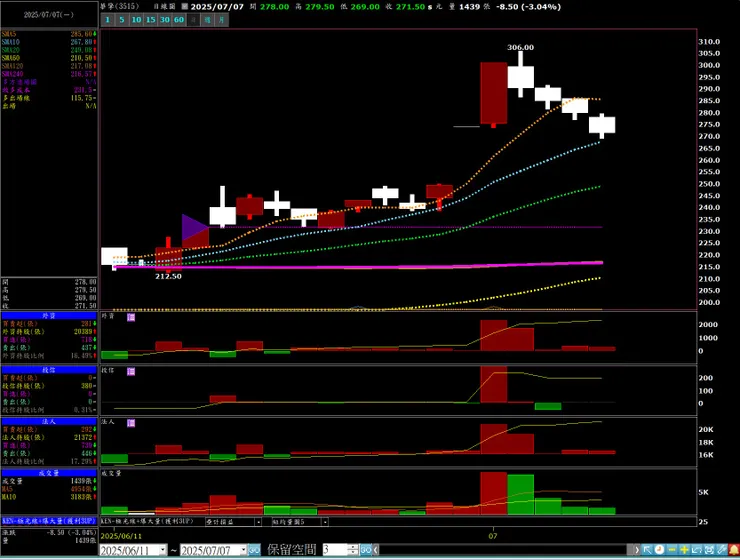The image size is (740, 560).
Task: Click GO button next to end date
Action: coord(254,550)
